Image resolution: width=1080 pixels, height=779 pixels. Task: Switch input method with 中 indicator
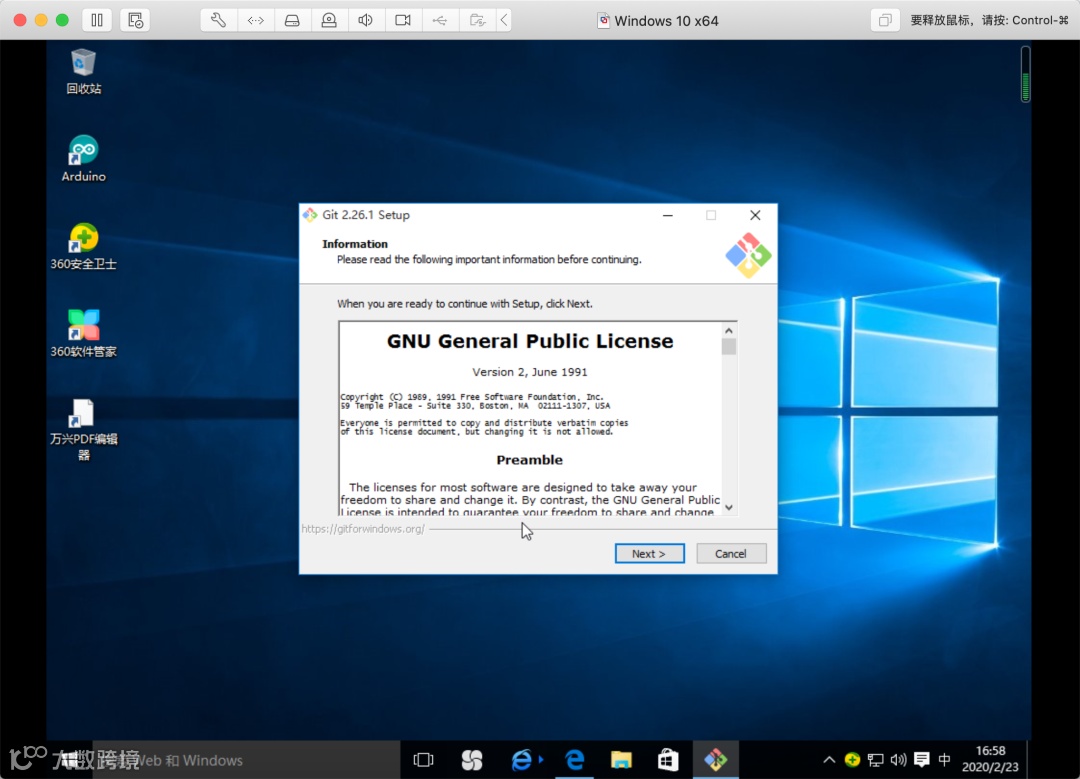tap(944, 760)
